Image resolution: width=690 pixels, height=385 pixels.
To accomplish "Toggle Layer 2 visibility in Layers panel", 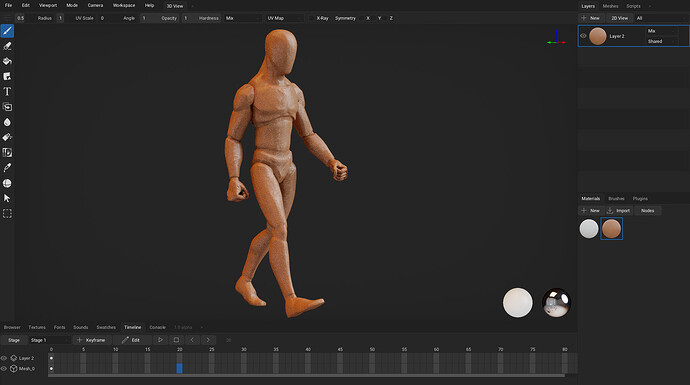I will click(x=584, y=36).
